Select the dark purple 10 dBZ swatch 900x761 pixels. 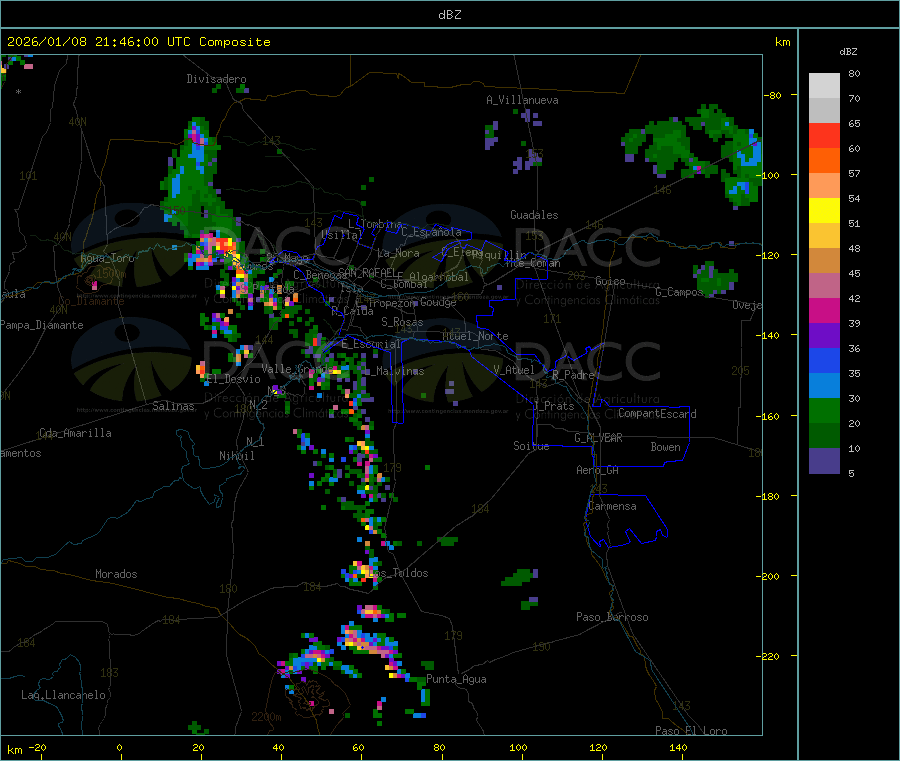[824, 461]
